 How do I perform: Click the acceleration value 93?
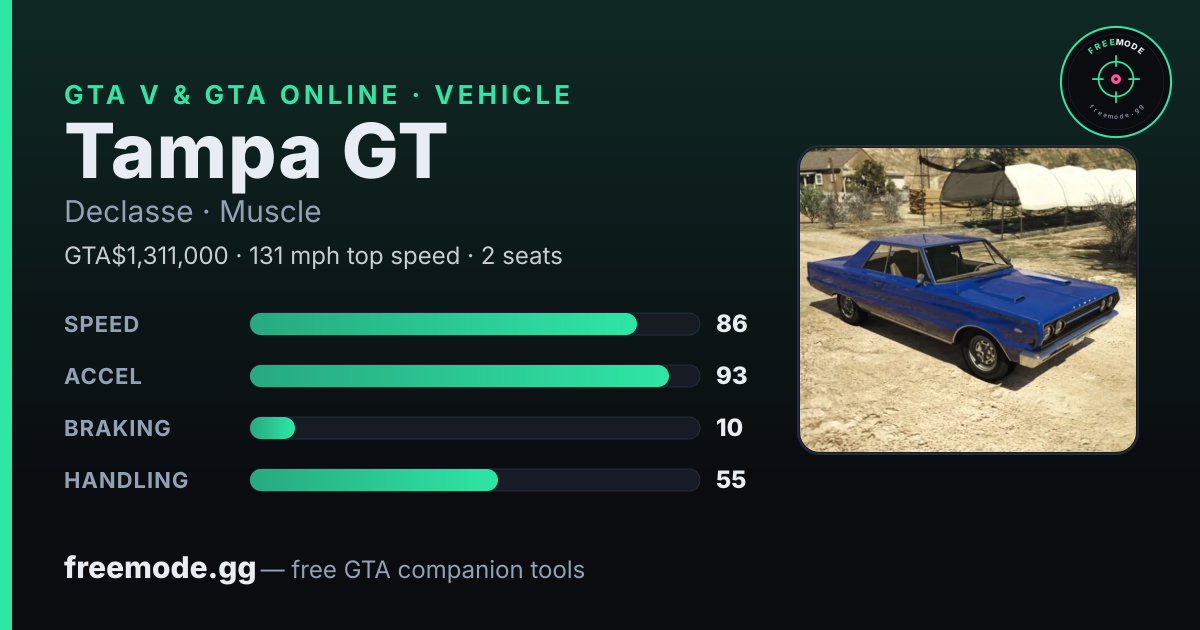(x=732, y=376)
